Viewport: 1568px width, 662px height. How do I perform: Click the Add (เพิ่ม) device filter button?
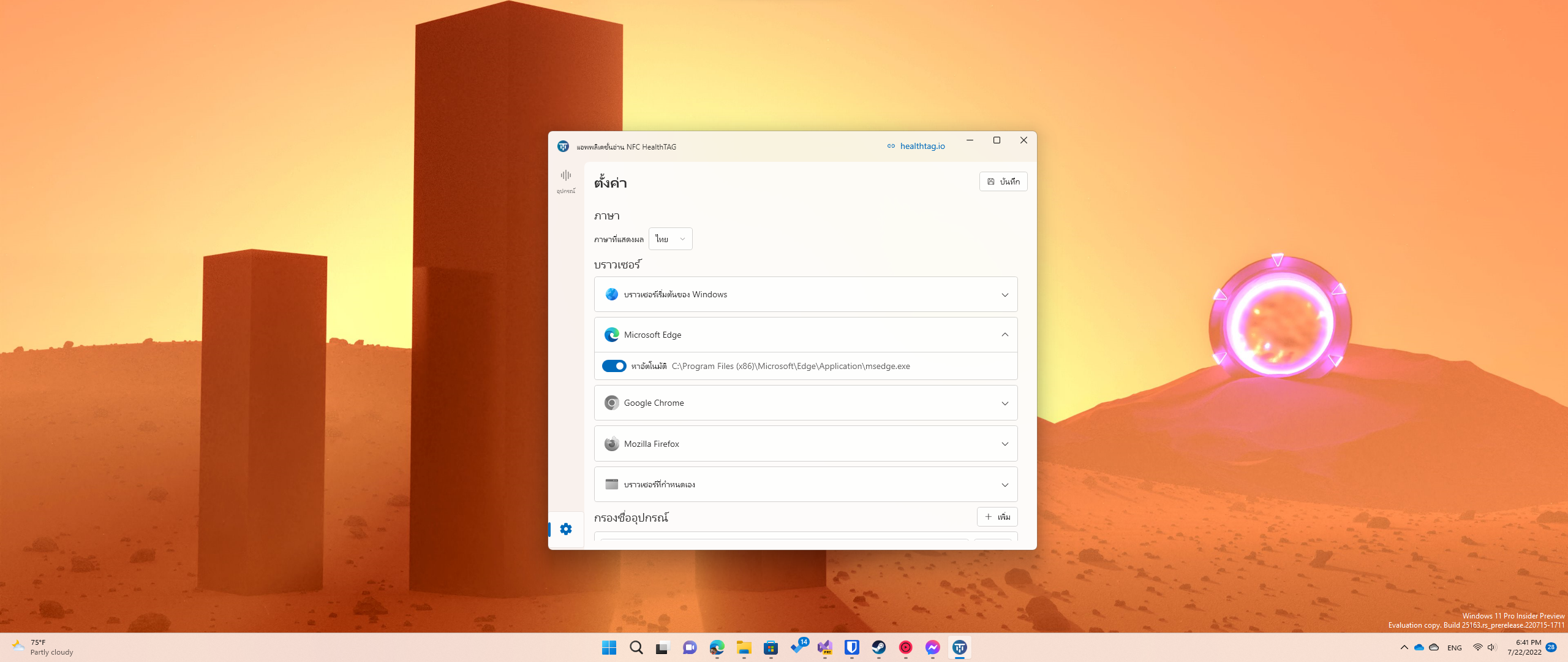click(997, 517)
